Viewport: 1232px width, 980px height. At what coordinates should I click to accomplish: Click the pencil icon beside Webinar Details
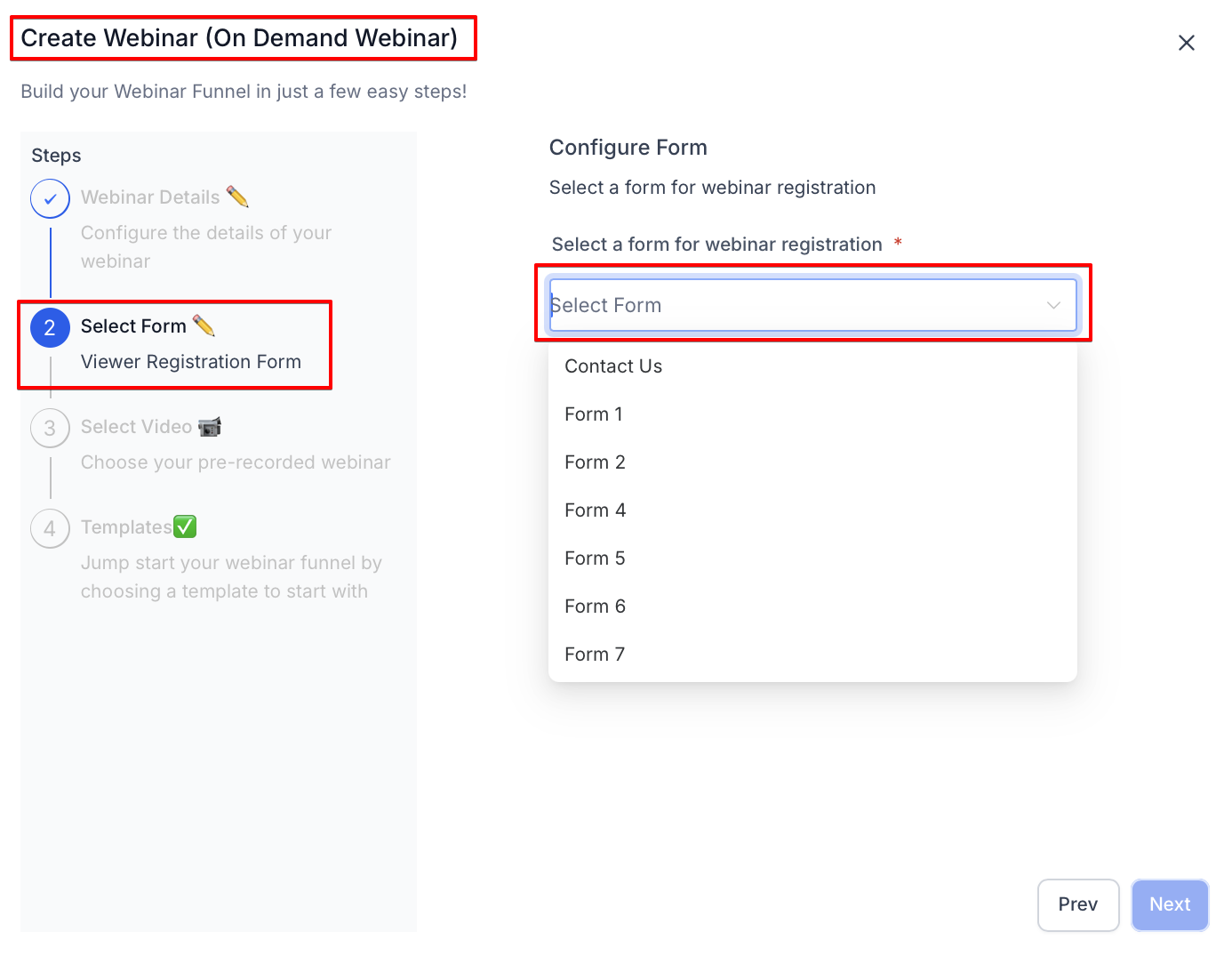tap(237, 197)
